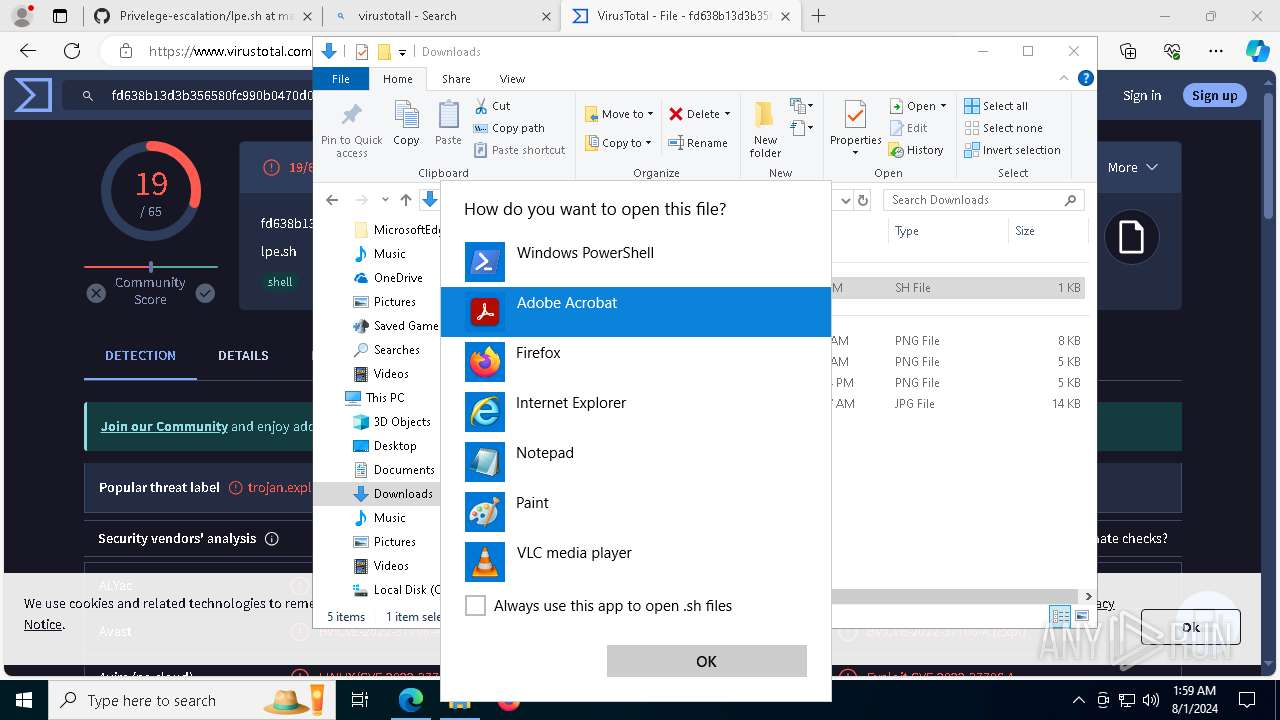This screenshot has width=1280, height=720.
Task: Open the Delete dropdown in Organize group
Action: [x=700, y=114]
